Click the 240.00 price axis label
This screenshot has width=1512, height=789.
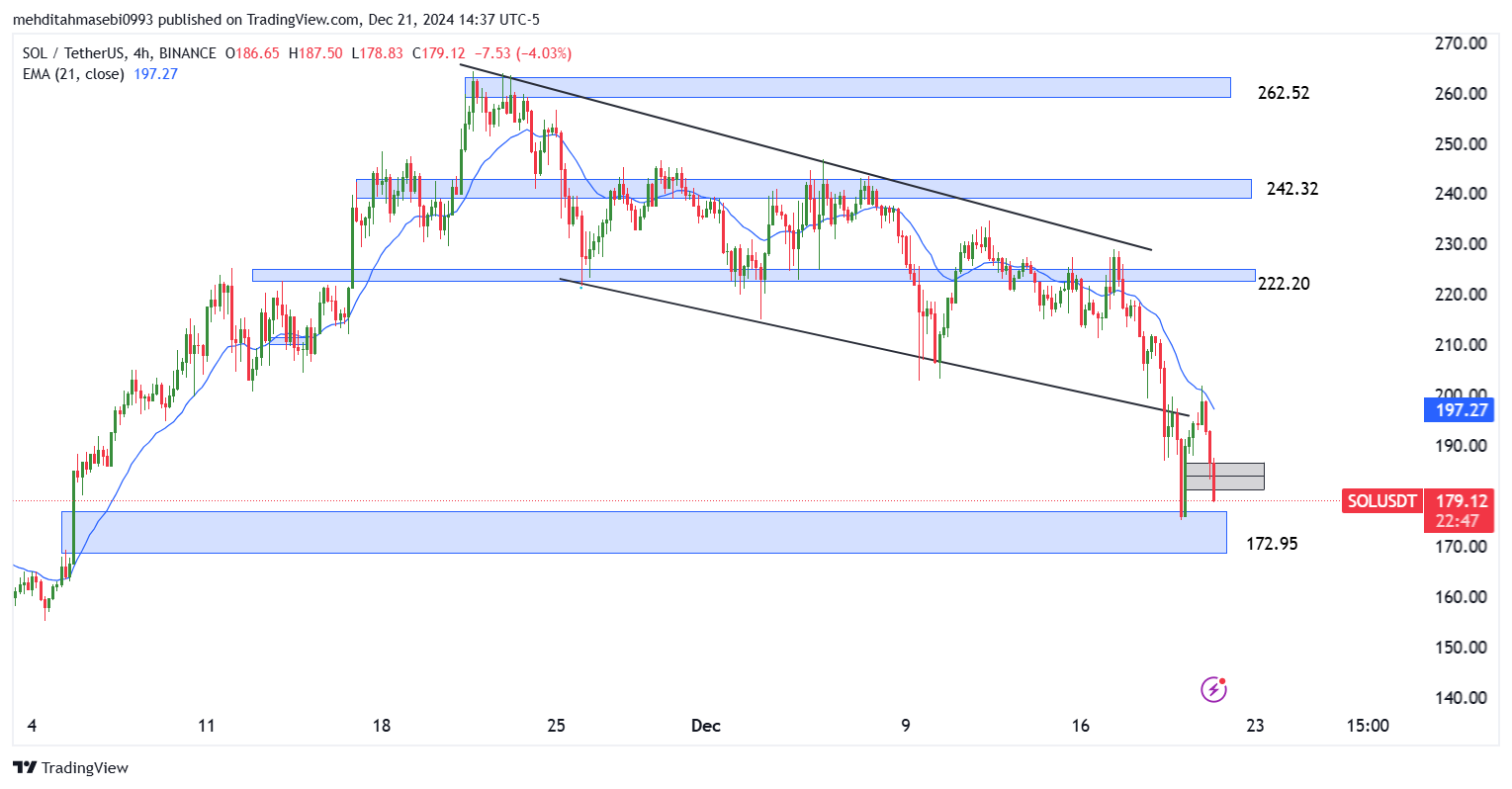click(x=1461, y=194)
